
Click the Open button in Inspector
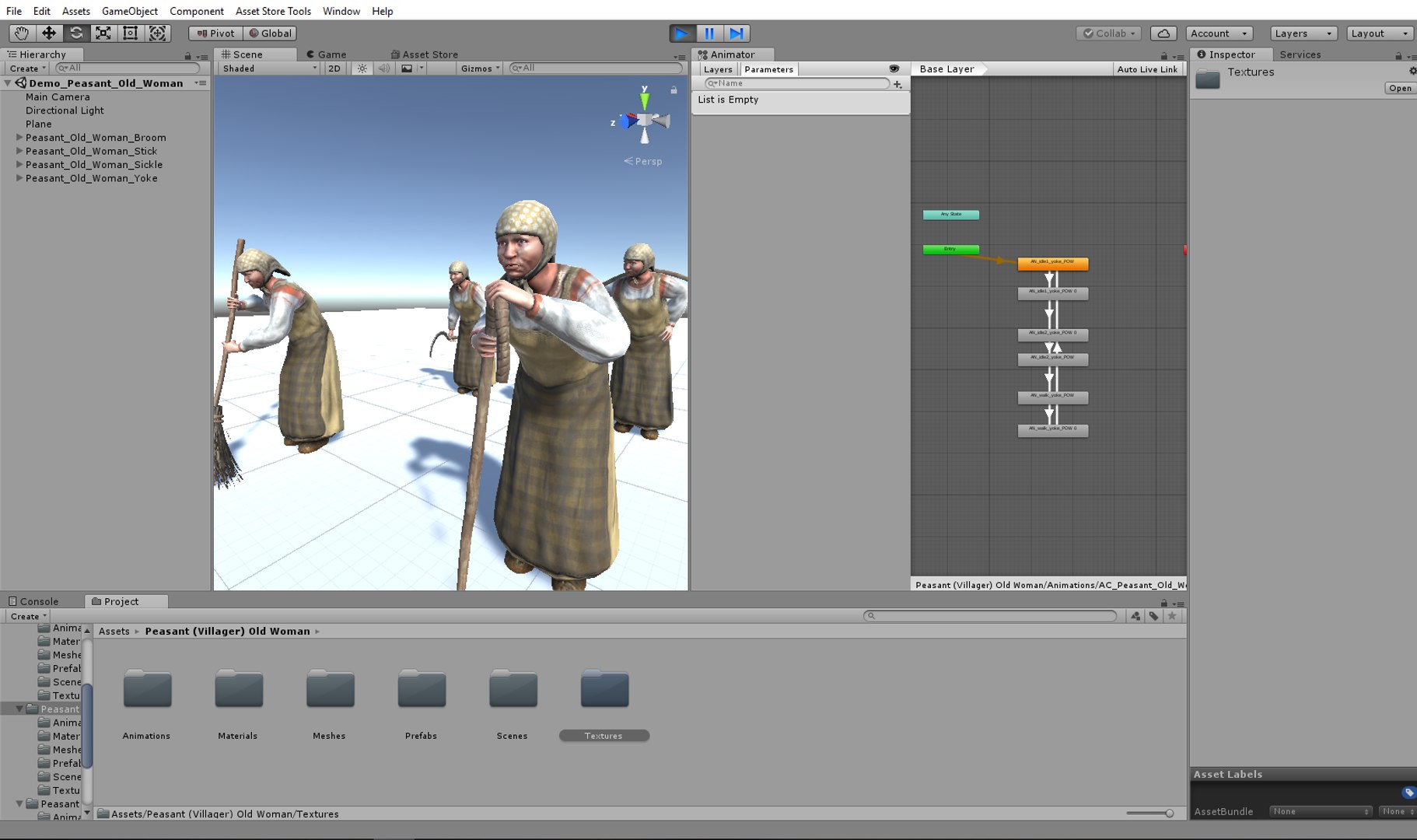1400,88
